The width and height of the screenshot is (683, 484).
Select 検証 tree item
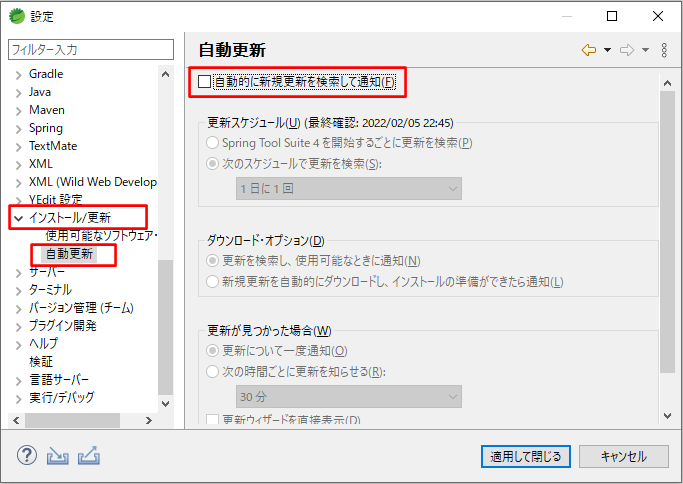coord(41,361)
